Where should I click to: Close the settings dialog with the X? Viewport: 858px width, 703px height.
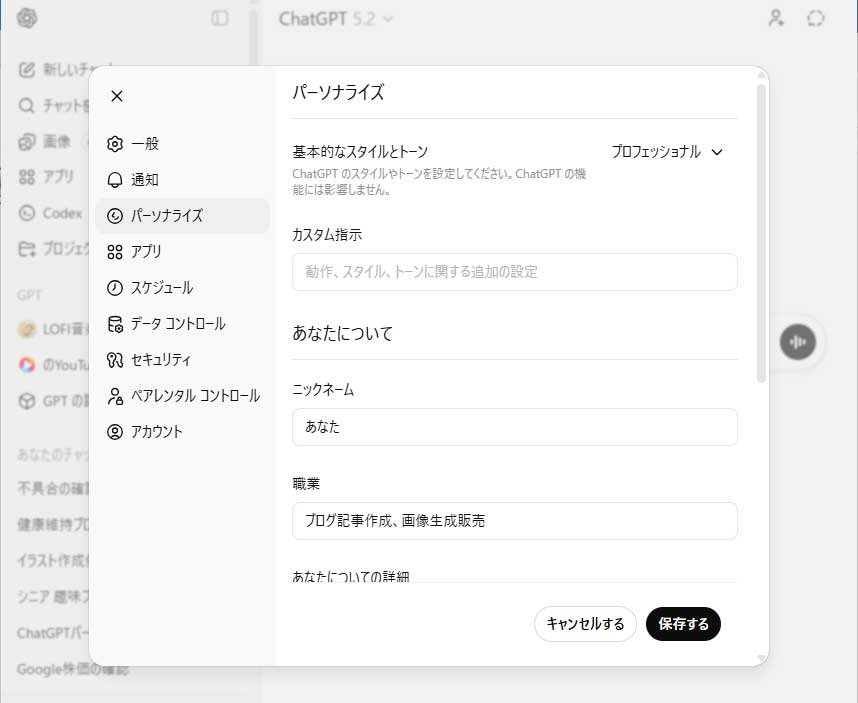(x=117, y=96)
